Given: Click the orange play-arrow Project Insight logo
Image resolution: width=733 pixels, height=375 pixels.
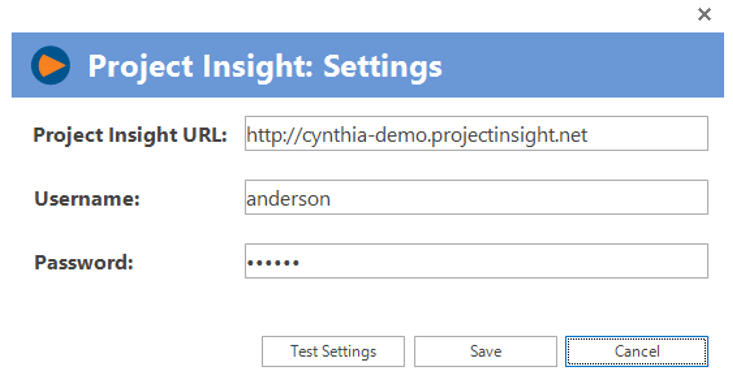Looking at the screenshot, I should pyautogui.click(x=50, y=65).
